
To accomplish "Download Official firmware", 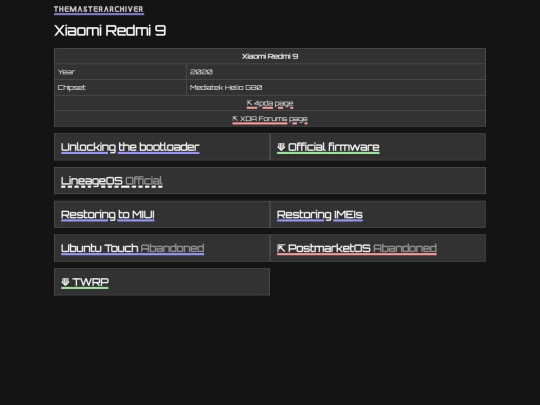I will [328, 147].
